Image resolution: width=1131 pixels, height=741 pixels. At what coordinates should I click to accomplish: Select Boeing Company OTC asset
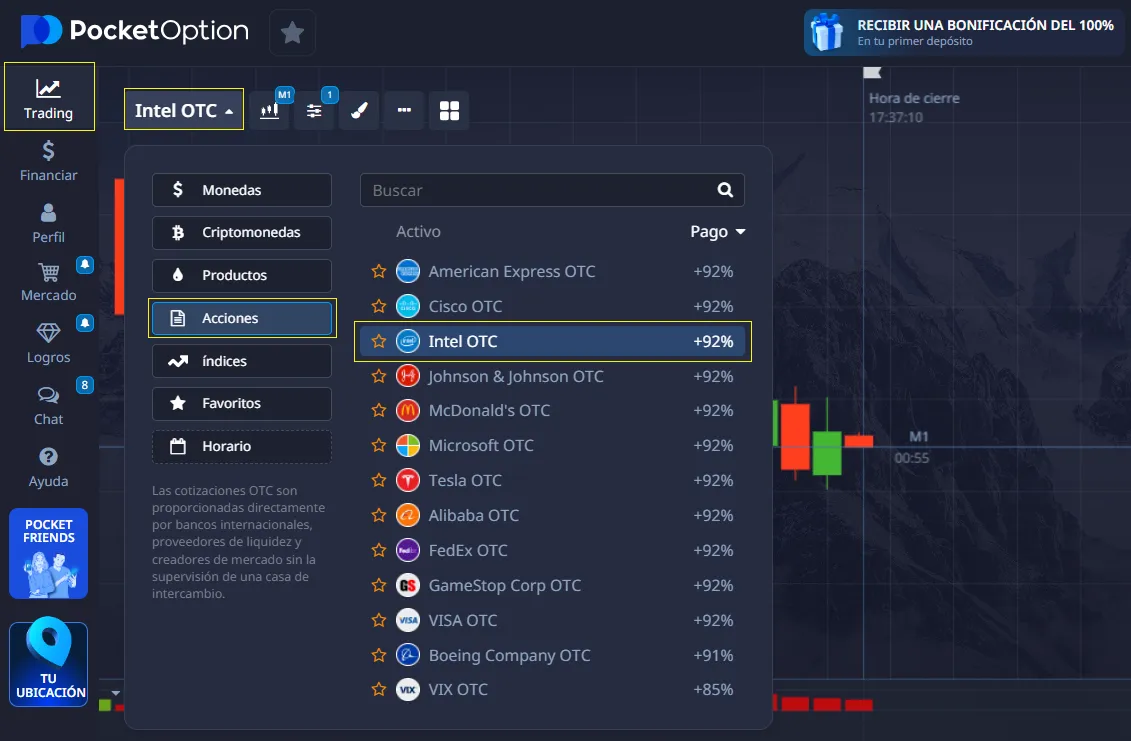[x=553, y=655]
